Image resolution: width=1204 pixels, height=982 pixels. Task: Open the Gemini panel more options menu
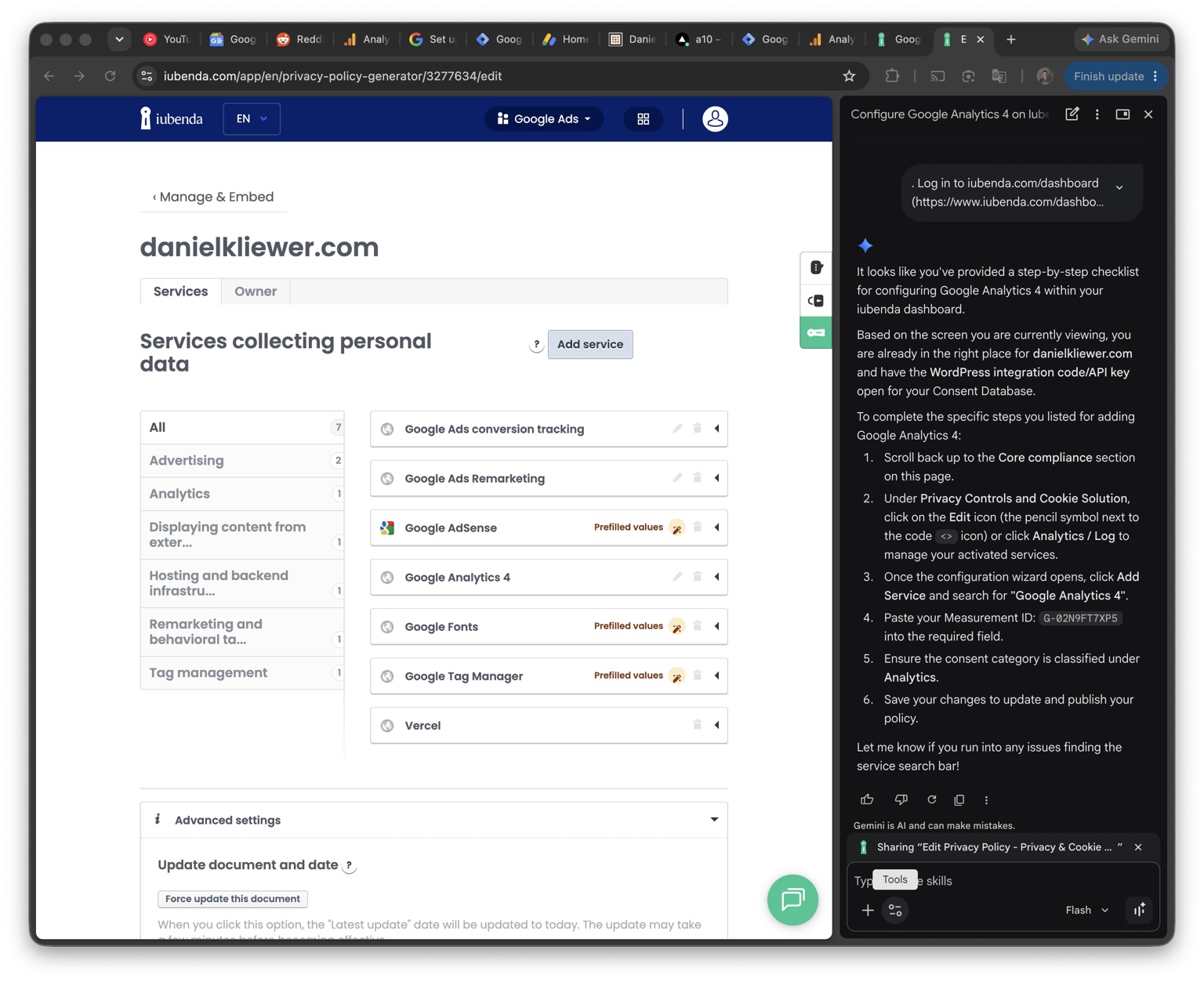(1097, 114)
